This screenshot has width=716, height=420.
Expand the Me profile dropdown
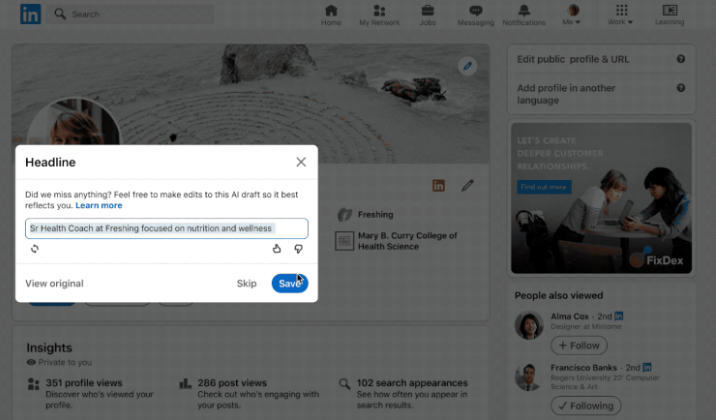tap(572, 15)
